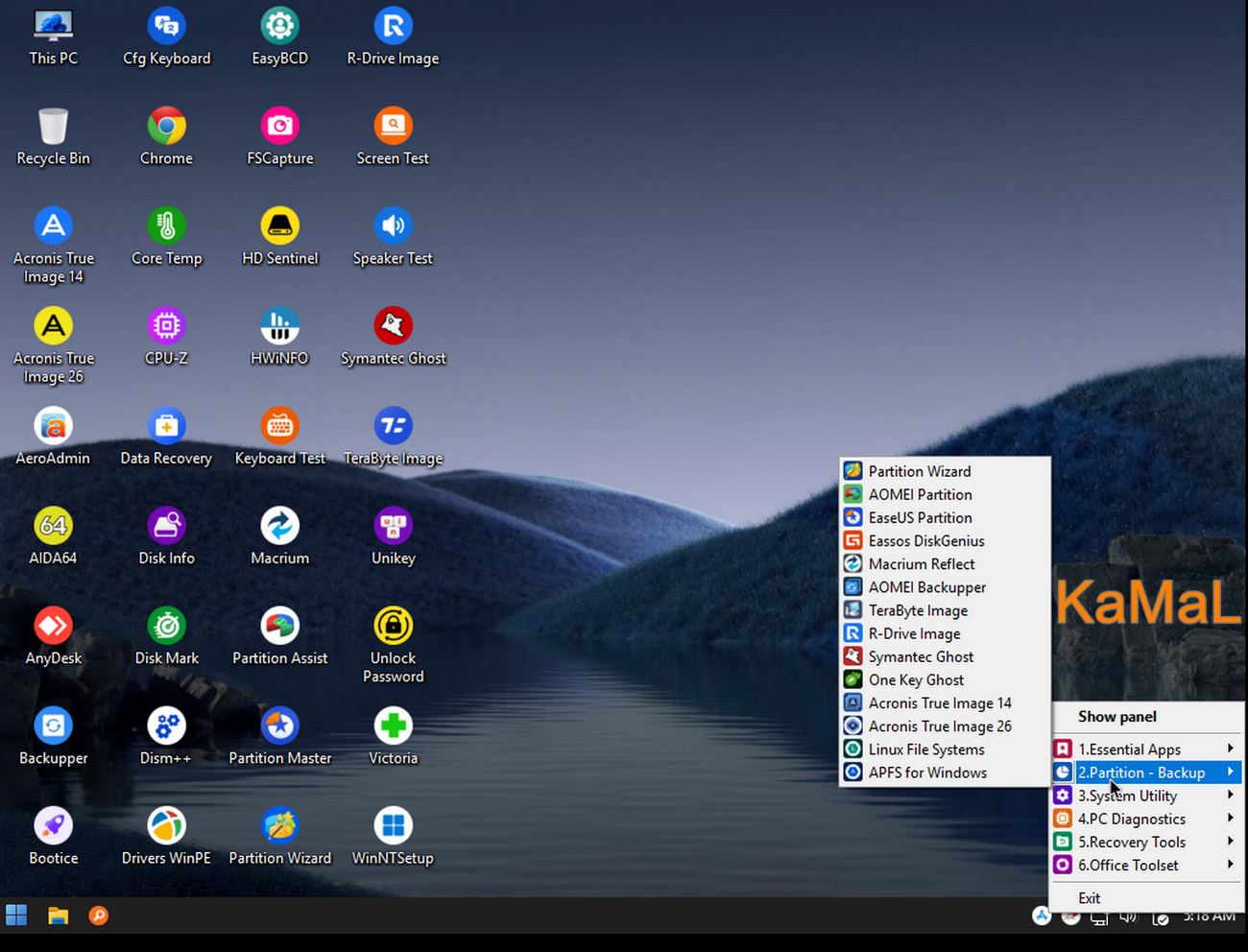1248x952 pixels.
Task: Launch Cfg Keyboard from the desktop
Action: 167,38
